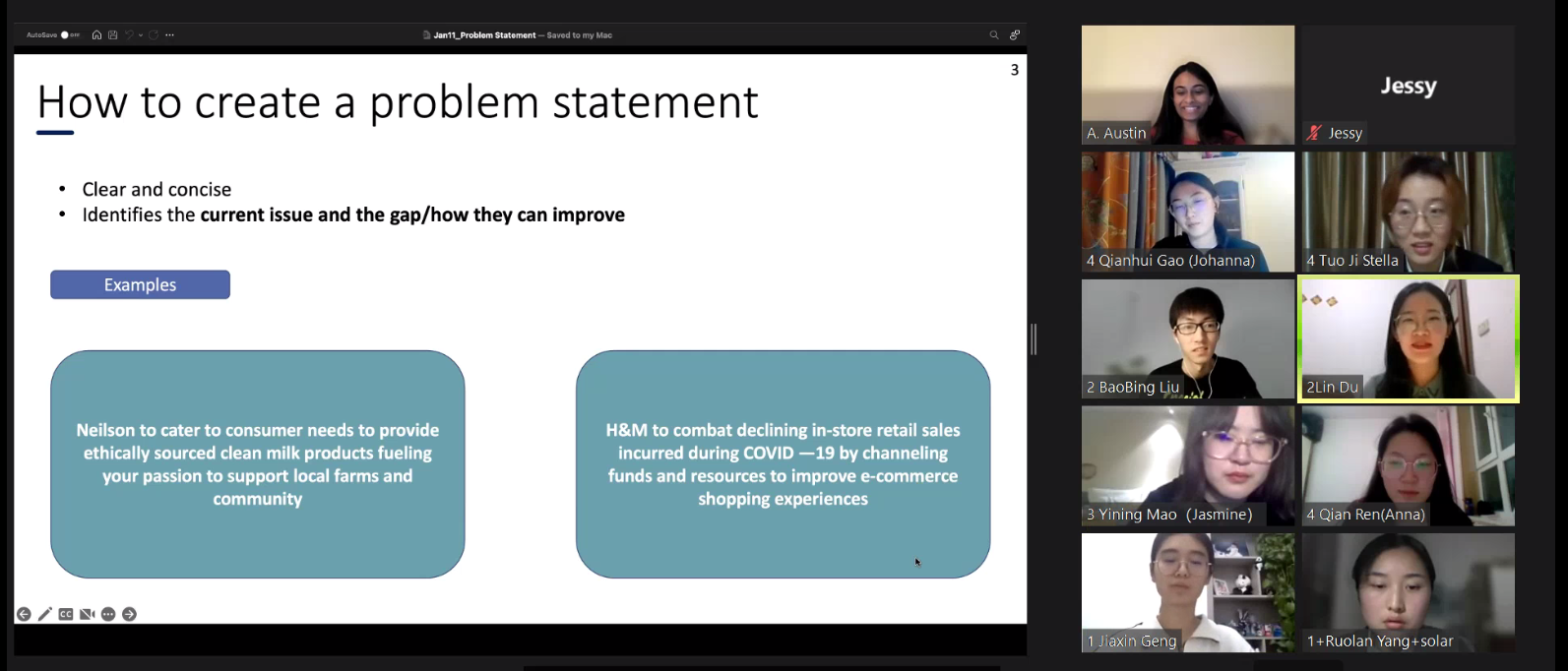Click the Home icon in title bar
The image size is (1568, 671).
[x=96, y=35]
